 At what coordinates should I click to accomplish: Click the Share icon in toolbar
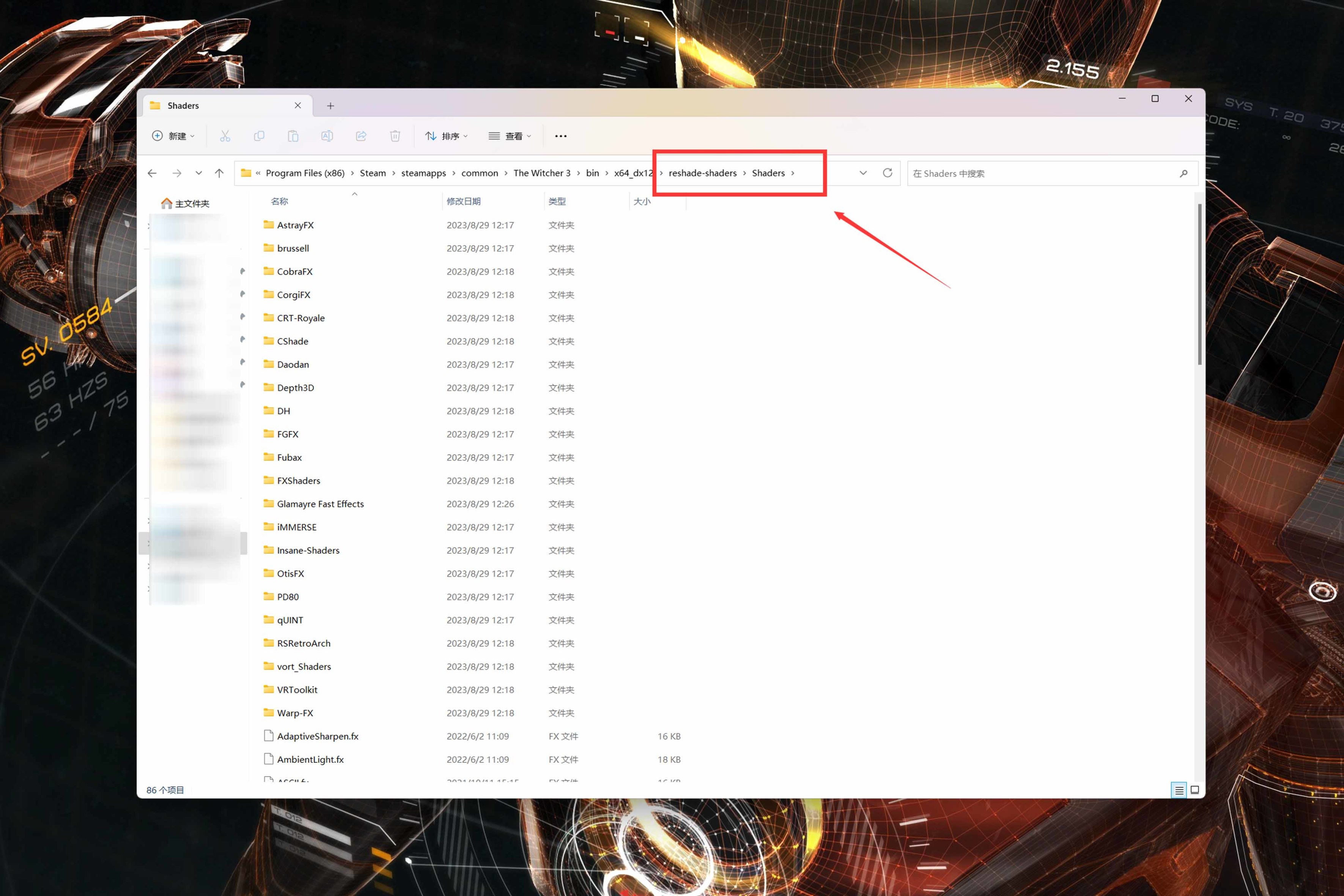tap(360, 136)
